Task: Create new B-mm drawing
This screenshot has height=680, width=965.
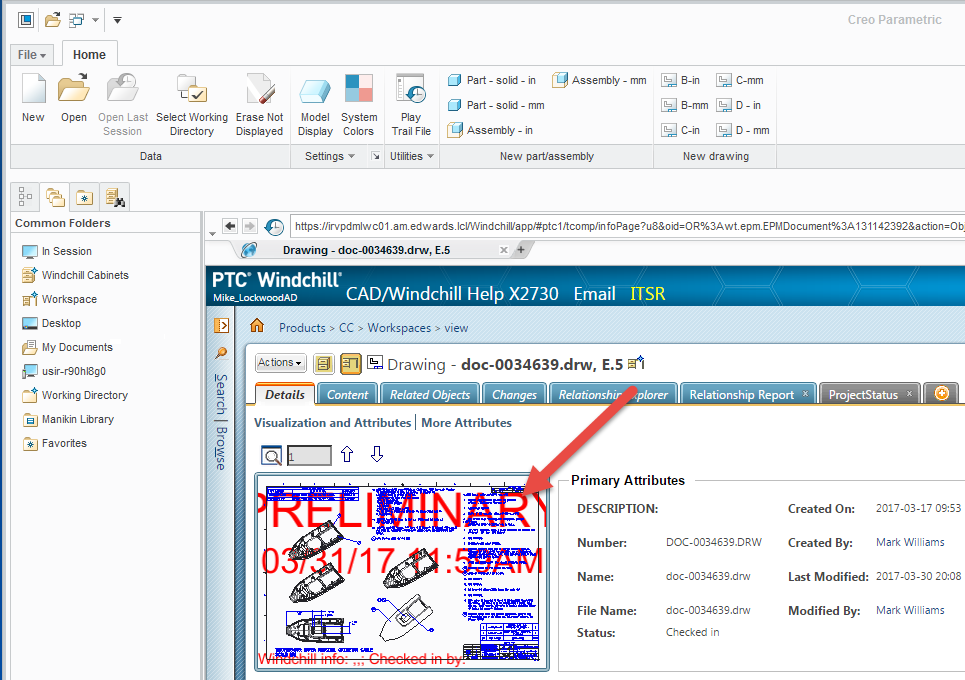Action: pyautogui.click(x=685, y=105)
